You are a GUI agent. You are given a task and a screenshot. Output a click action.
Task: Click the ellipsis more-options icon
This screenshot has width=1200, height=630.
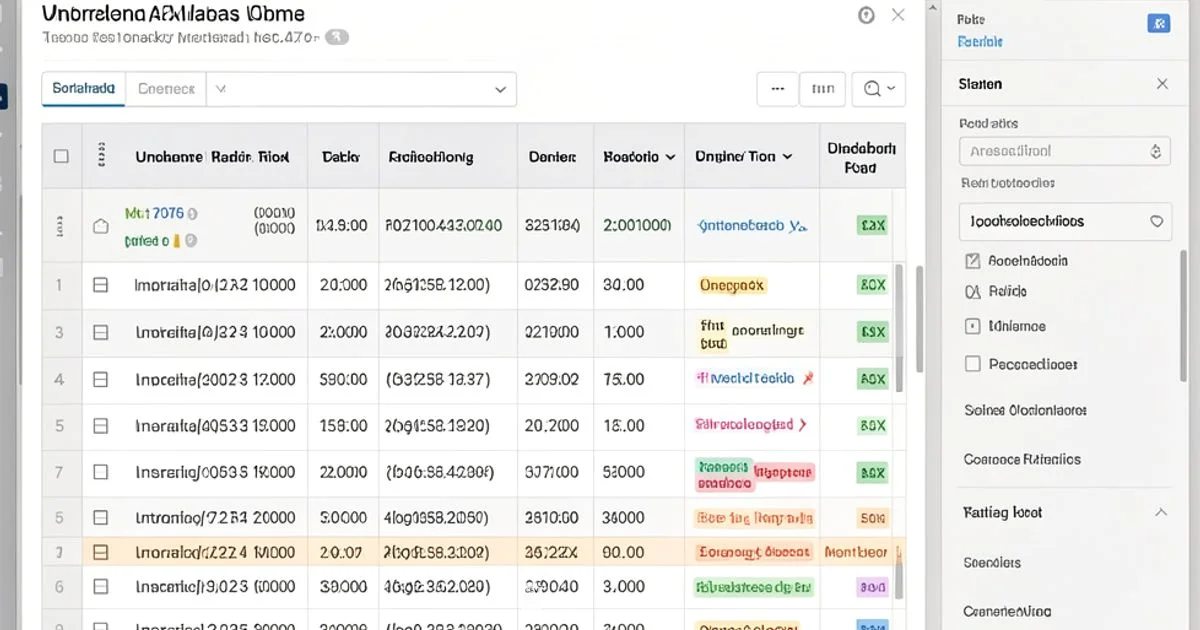[777, 88]
